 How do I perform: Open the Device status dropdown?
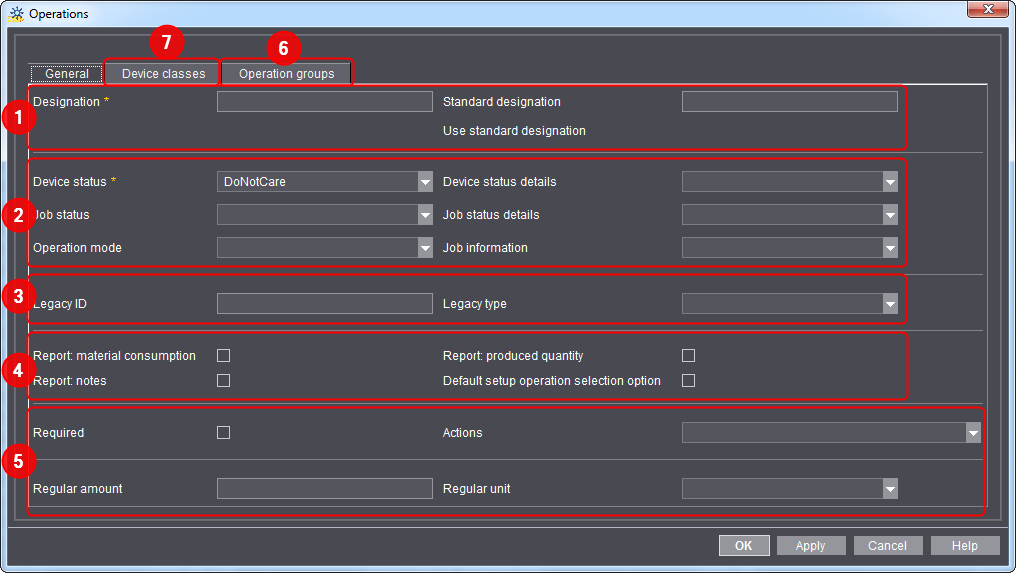324,182
